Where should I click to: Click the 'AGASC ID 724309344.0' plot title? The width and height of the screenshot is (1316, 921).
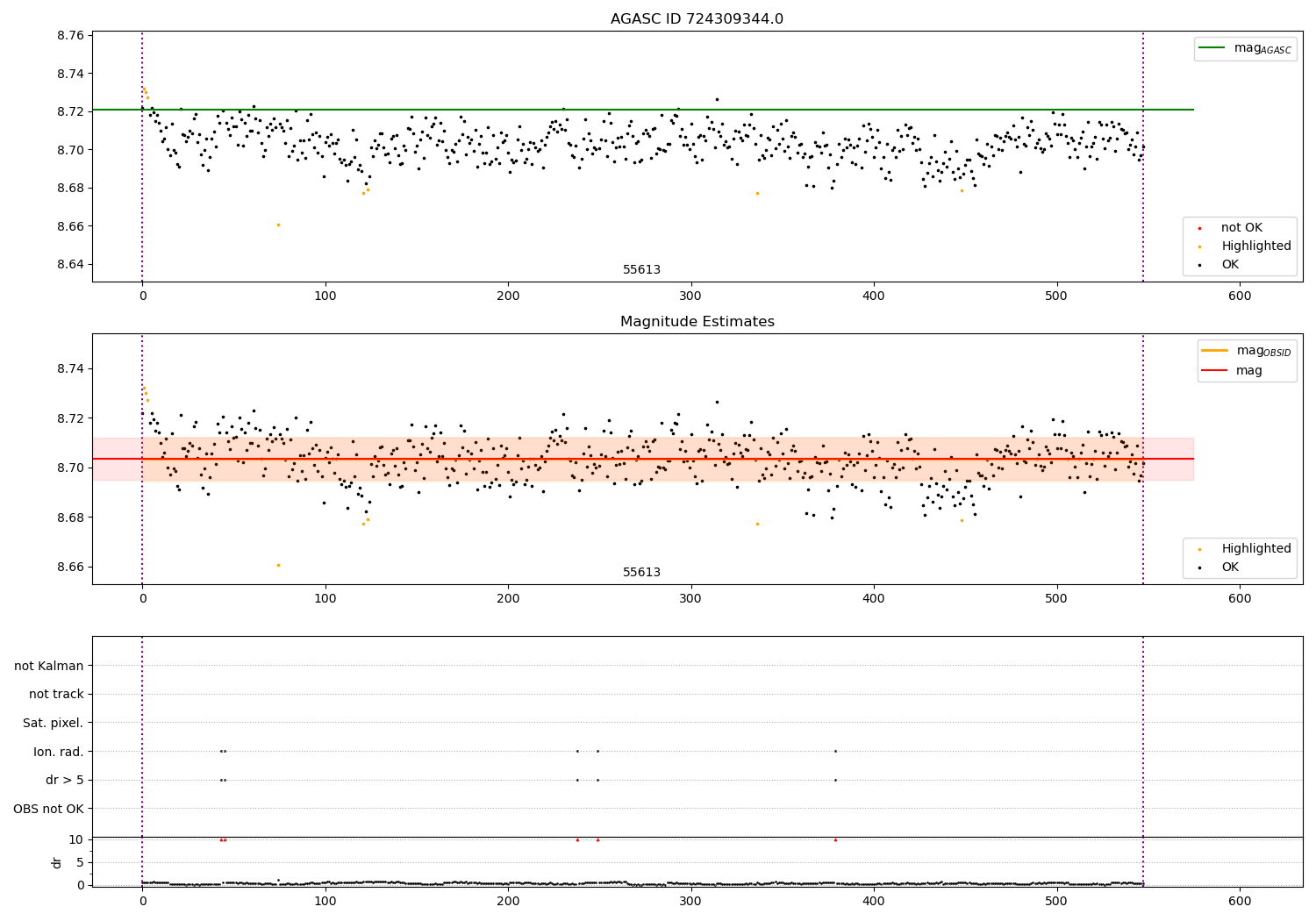click(x=697, y=19)
